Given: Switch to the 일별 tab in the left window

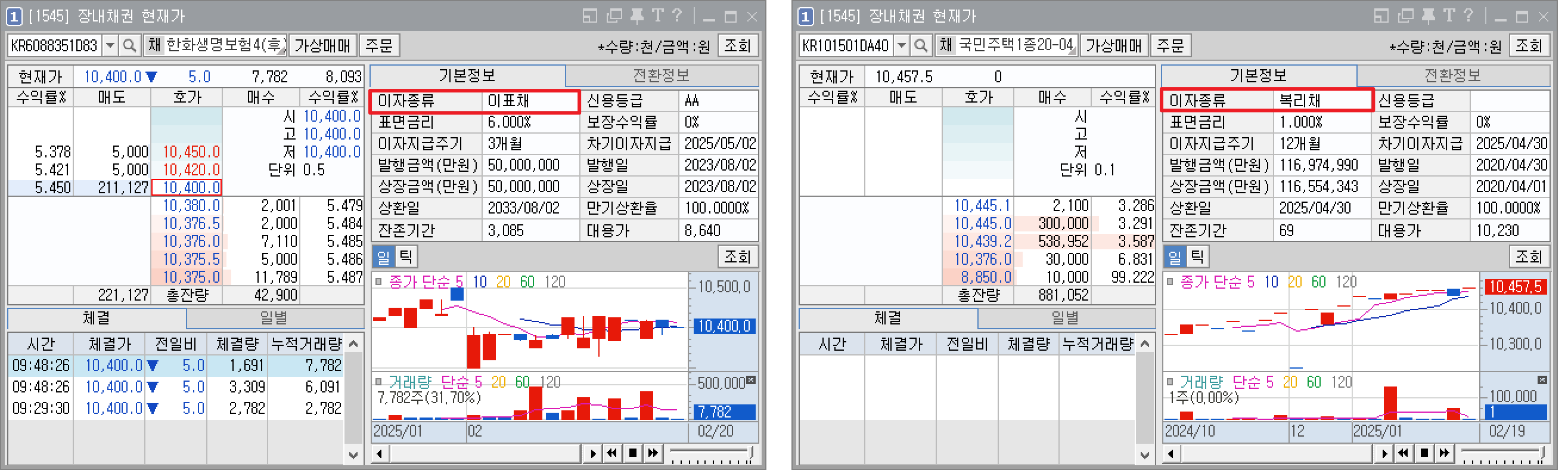Looking at the screenshot, I should 274,318.
